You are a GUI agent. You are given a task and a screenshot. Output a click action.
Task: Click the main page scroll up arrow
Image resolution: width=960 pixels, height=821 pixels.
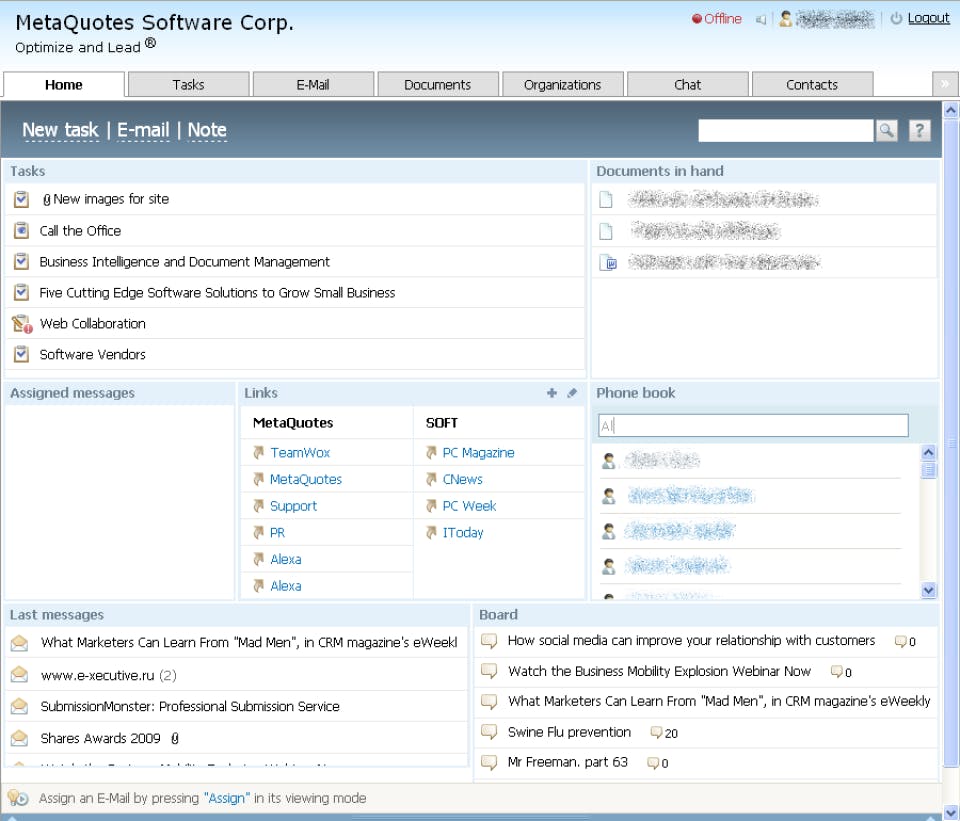pyautogui.click(x=951, y=110)
